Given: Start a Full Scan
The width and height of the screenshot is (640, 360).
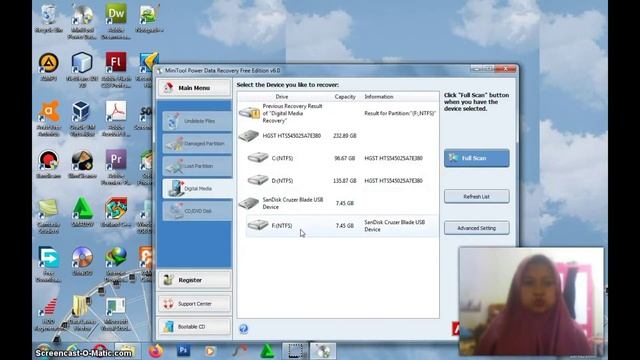Looking at the screenshot, I should point(476,158).
